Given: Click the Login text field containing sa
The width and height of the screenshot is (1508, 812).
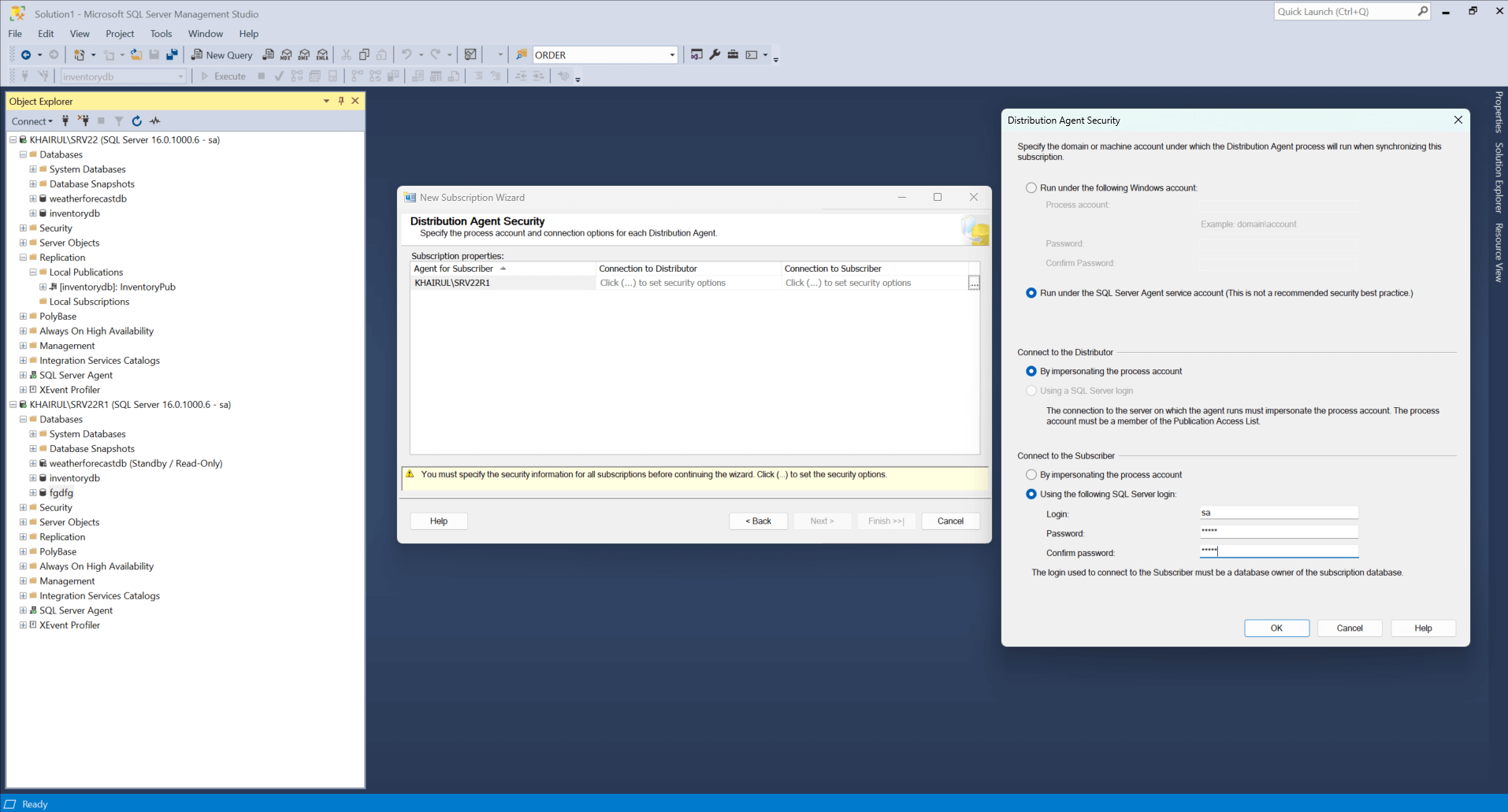Looking at the screenshot, I should [x=1278, y=513].
